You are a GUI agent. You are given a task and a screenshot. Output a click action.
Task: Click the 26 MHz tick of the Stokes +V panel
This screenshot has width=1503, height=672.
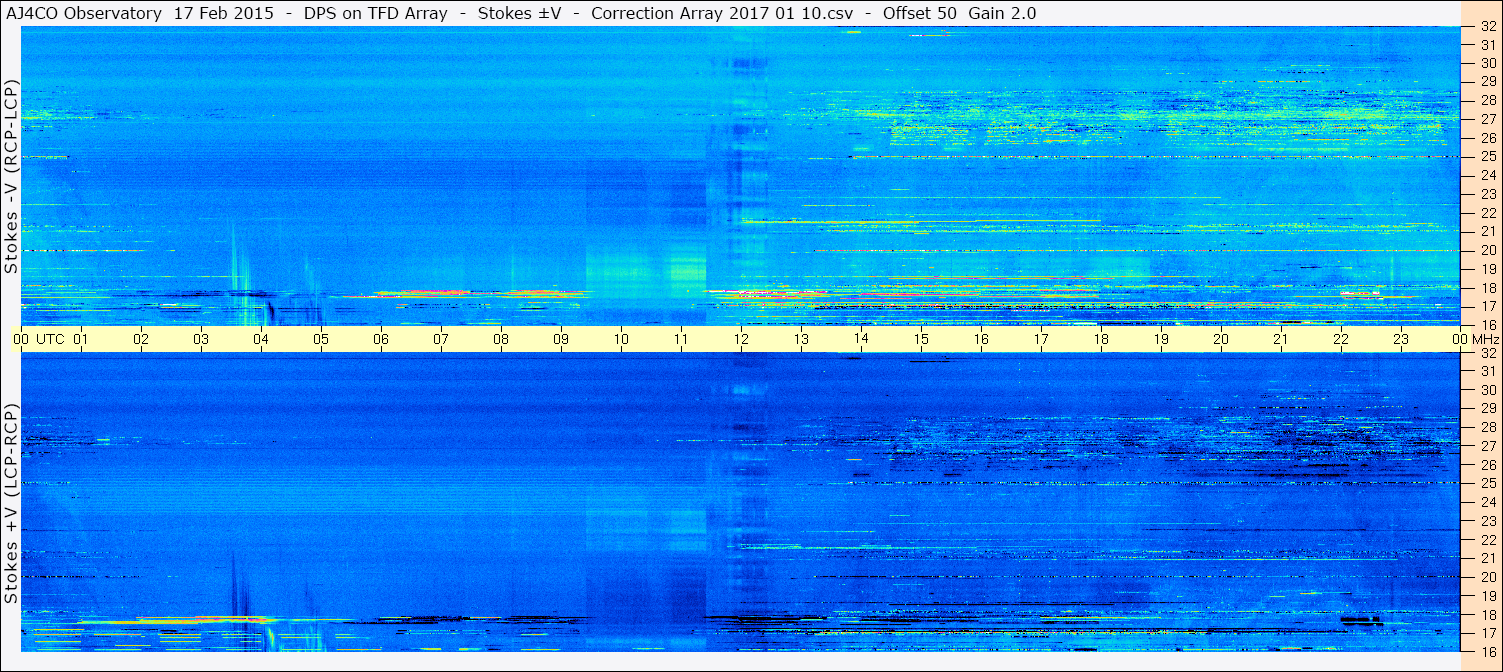(1487, 465)
